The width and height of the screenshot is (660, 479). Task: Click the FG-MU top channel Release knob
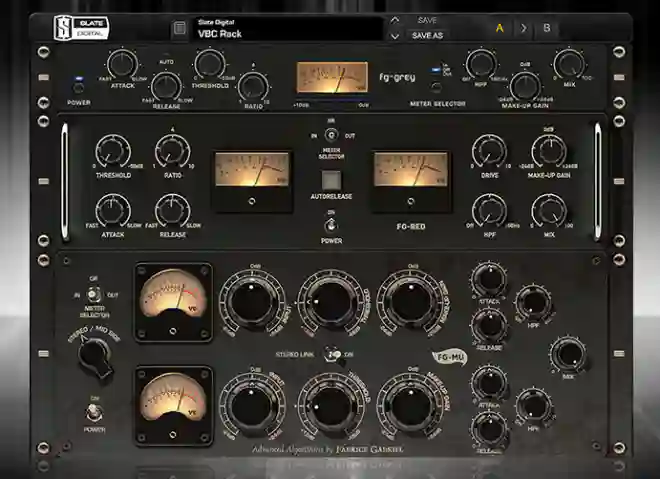[x=489, y=326]
